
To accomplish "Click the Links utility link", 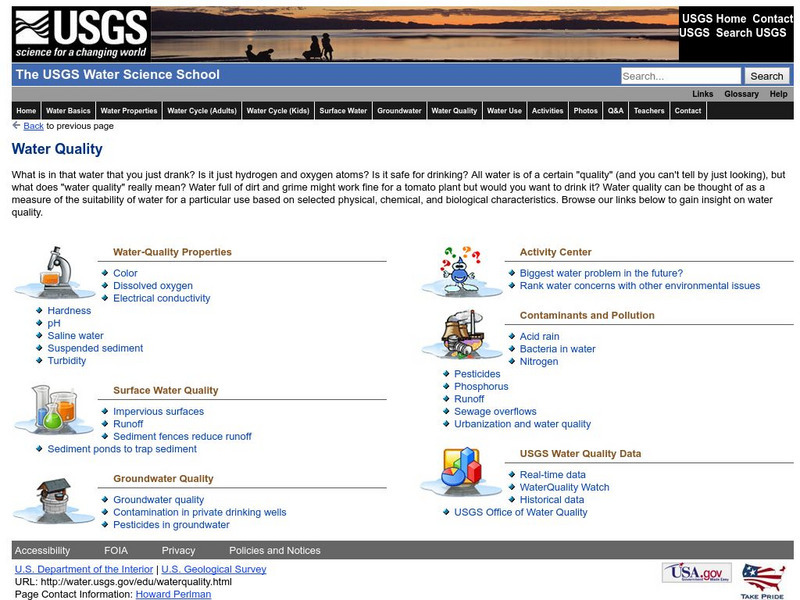I will (x=703, y=94).
